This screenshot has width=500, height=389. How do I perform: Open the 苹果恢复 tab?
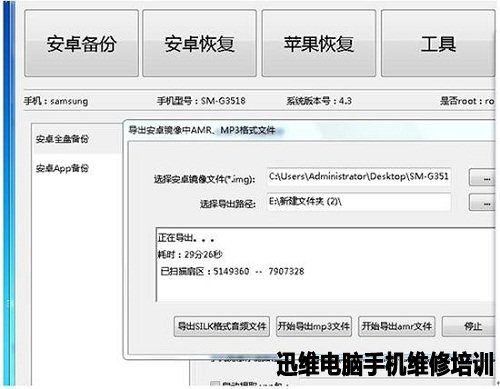[319, 43]
